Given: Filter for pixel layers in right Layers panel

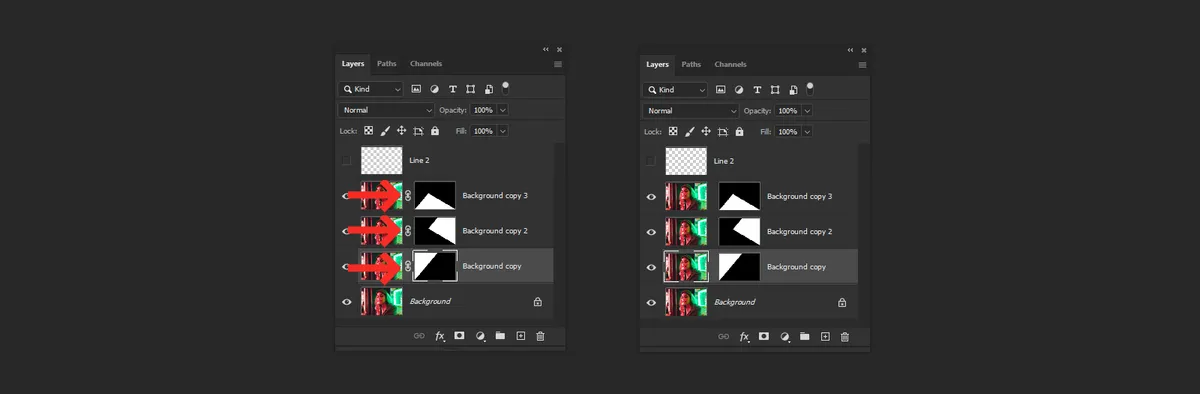Looking at the screenshot, I should click(721, 89).
